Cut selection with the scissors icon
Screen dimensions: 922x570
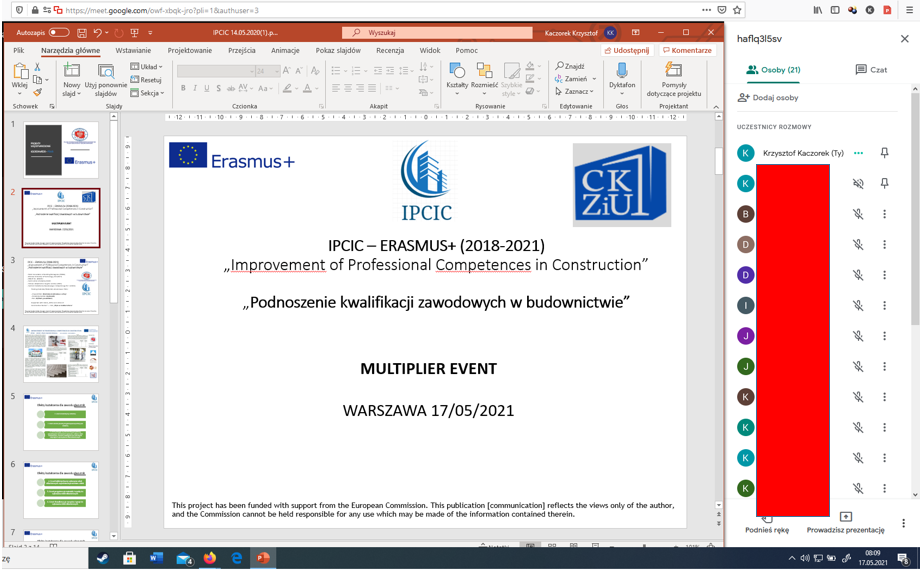37,67
